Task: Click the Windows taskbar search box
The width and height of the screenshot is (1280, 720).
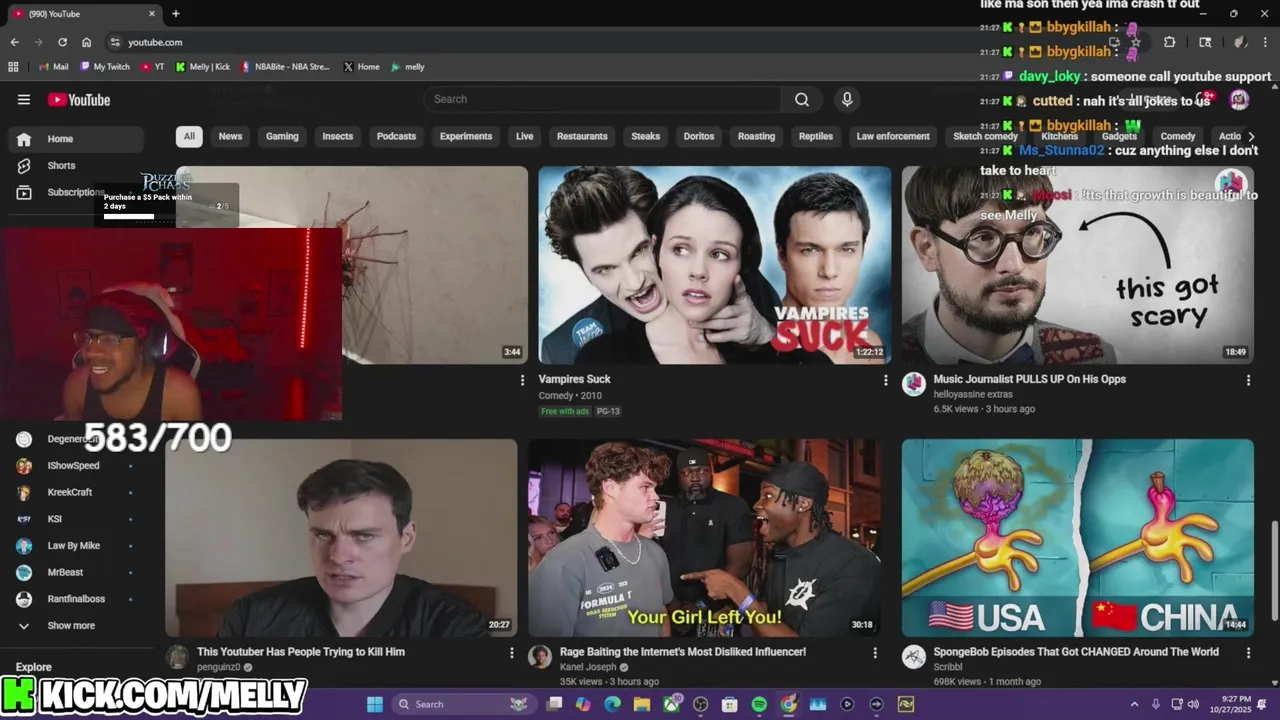Action: click(x=462, y=704)
